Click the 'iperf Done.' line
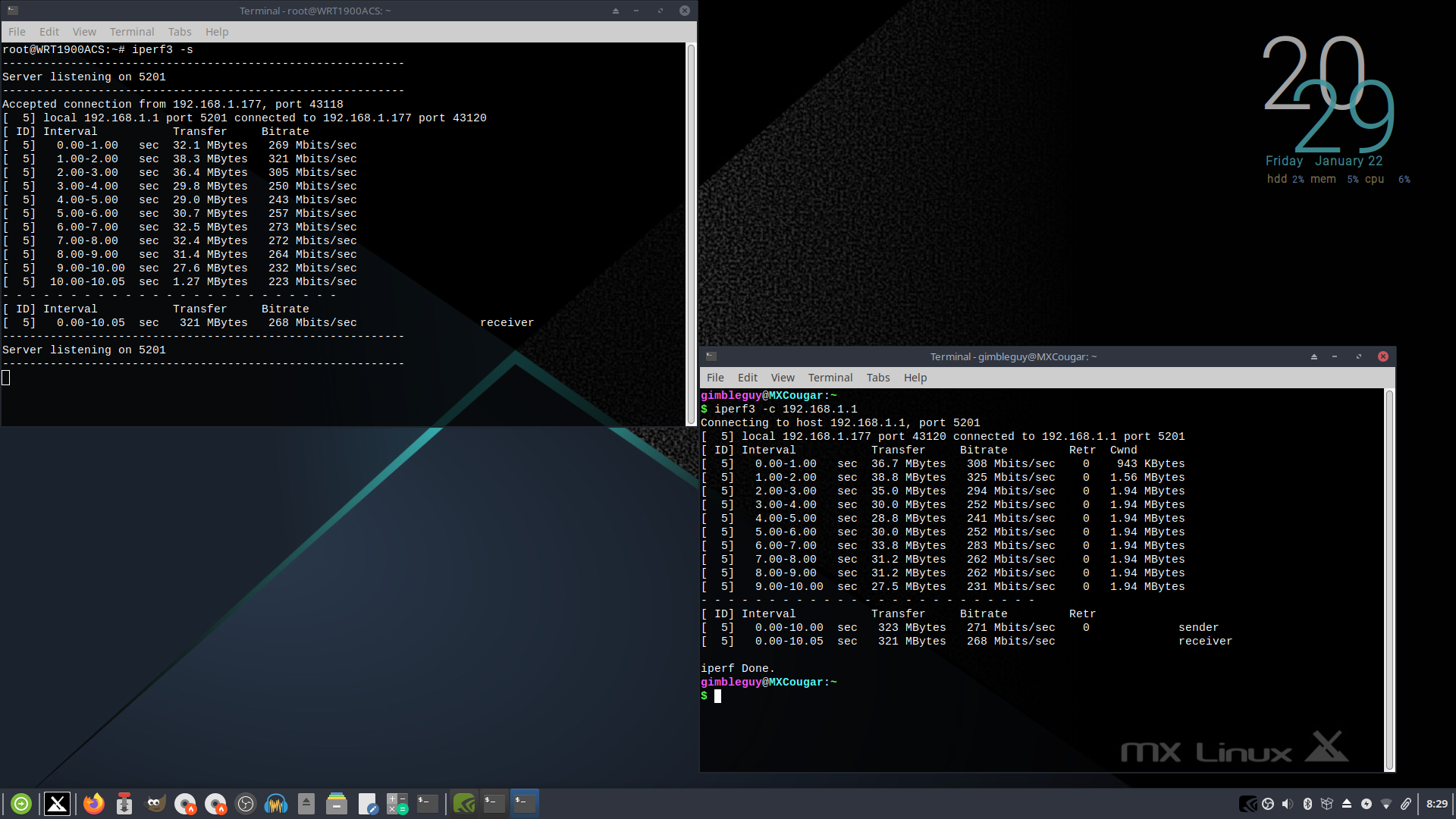1456x819 pixels. (x=738, y=669)
